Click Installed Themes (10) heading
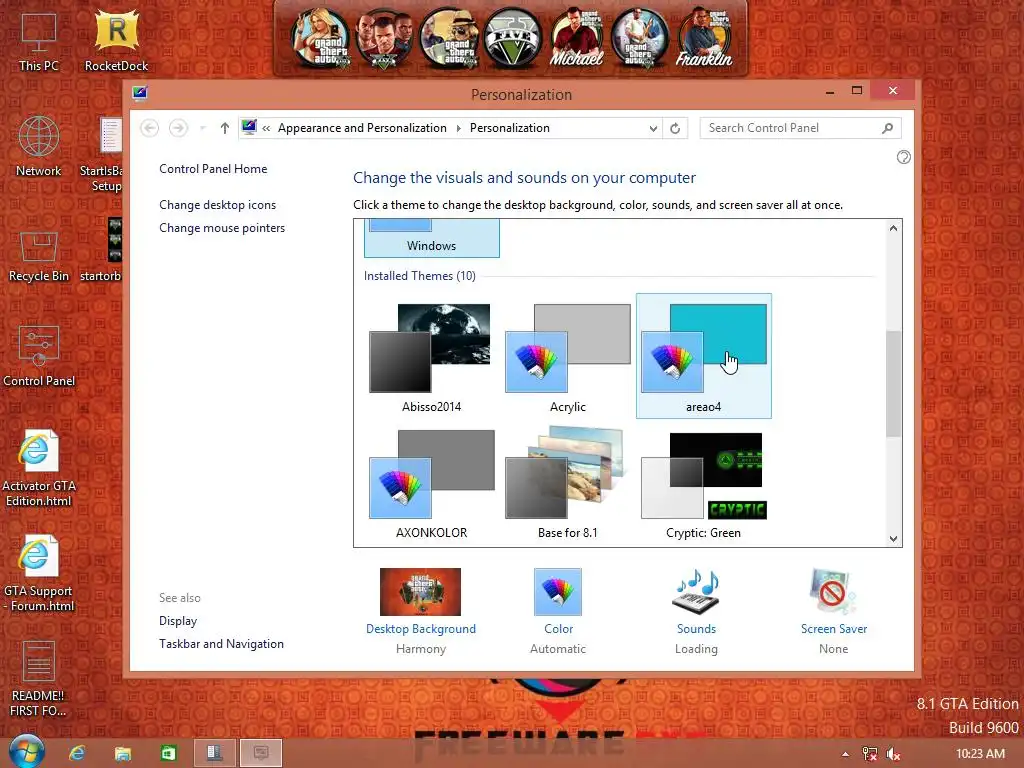Viewport: 1024px width, 768px height. [x=419, y=276]
